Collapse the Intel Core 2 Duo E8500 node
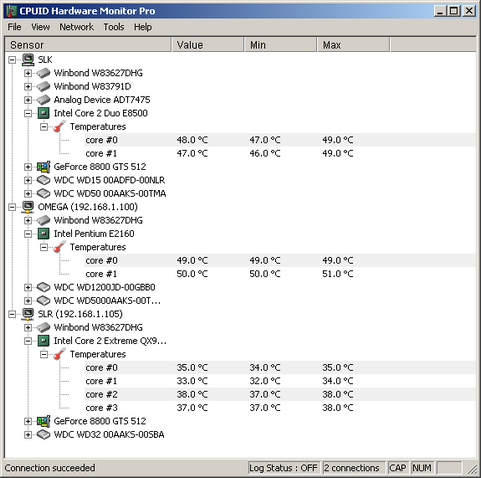Viewport: 481px width, 478px height. tap(28, 113)
